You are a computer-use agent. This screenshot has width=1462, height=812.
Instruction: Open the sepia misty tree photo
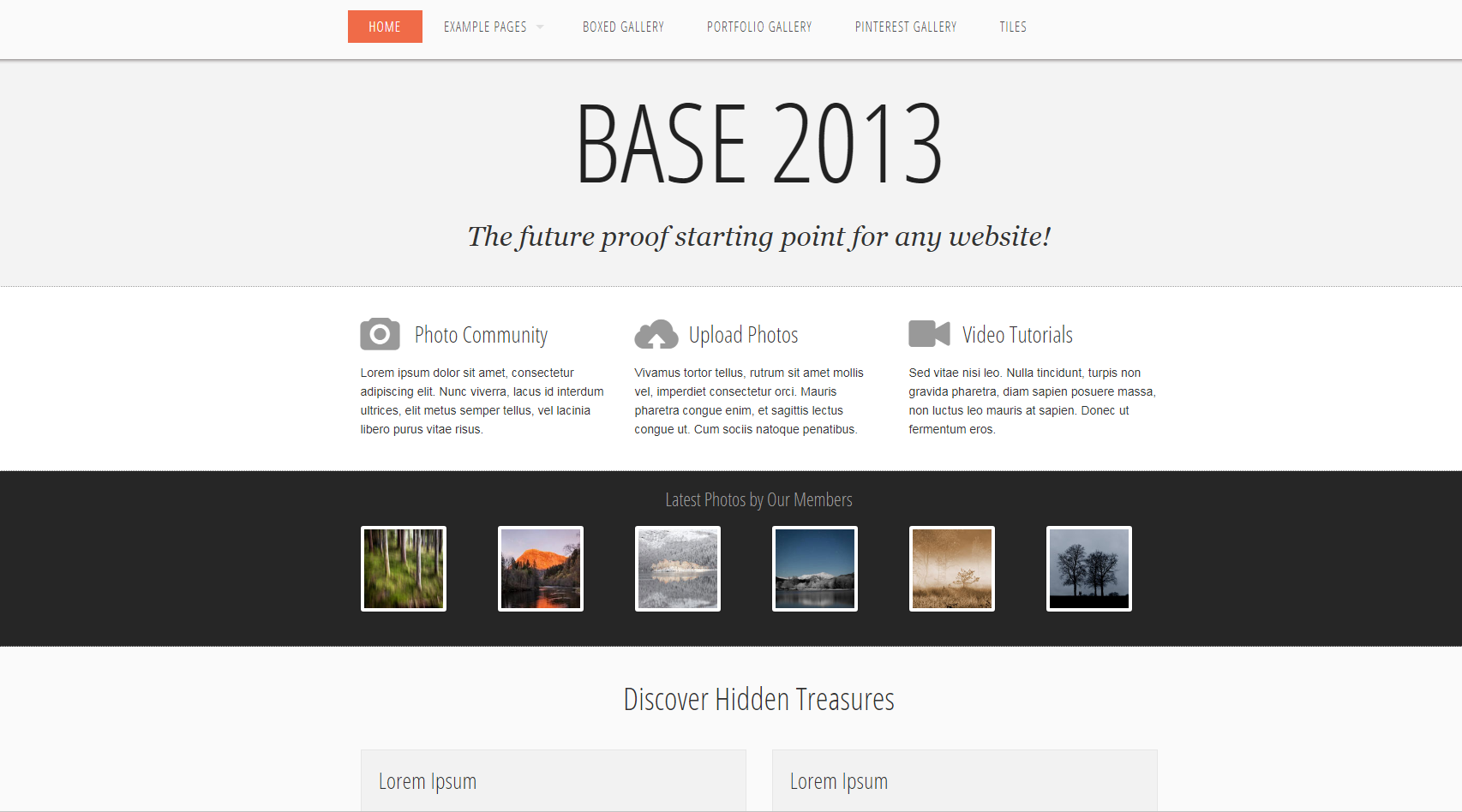coord(952,569)
